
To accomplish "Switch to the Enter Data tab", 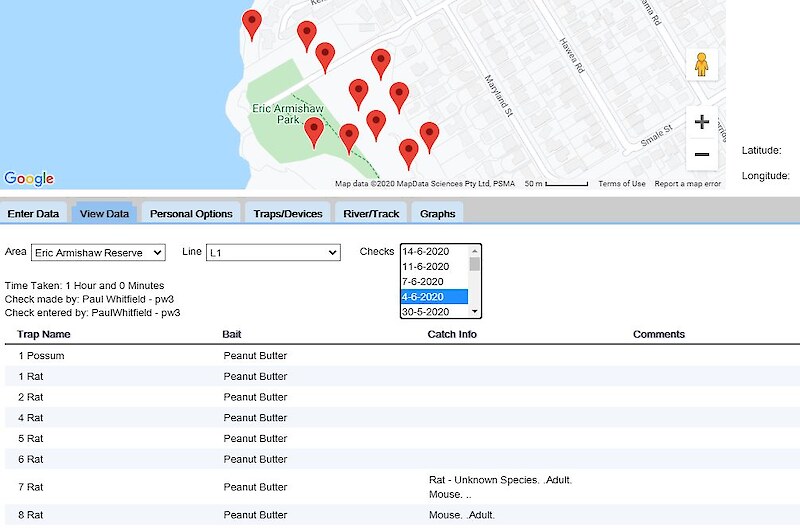I will [33, 214].
